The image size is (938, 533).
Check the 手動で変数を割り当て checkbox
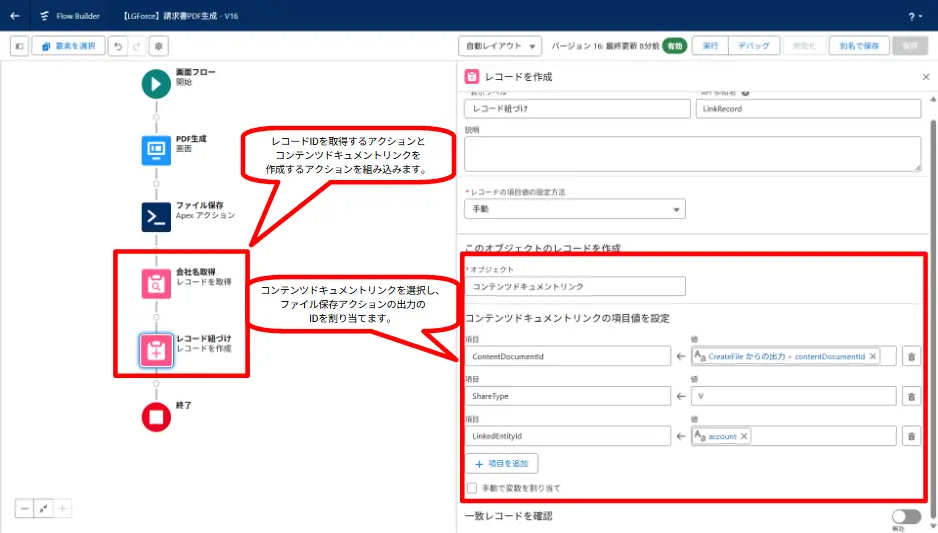(472, 488)
